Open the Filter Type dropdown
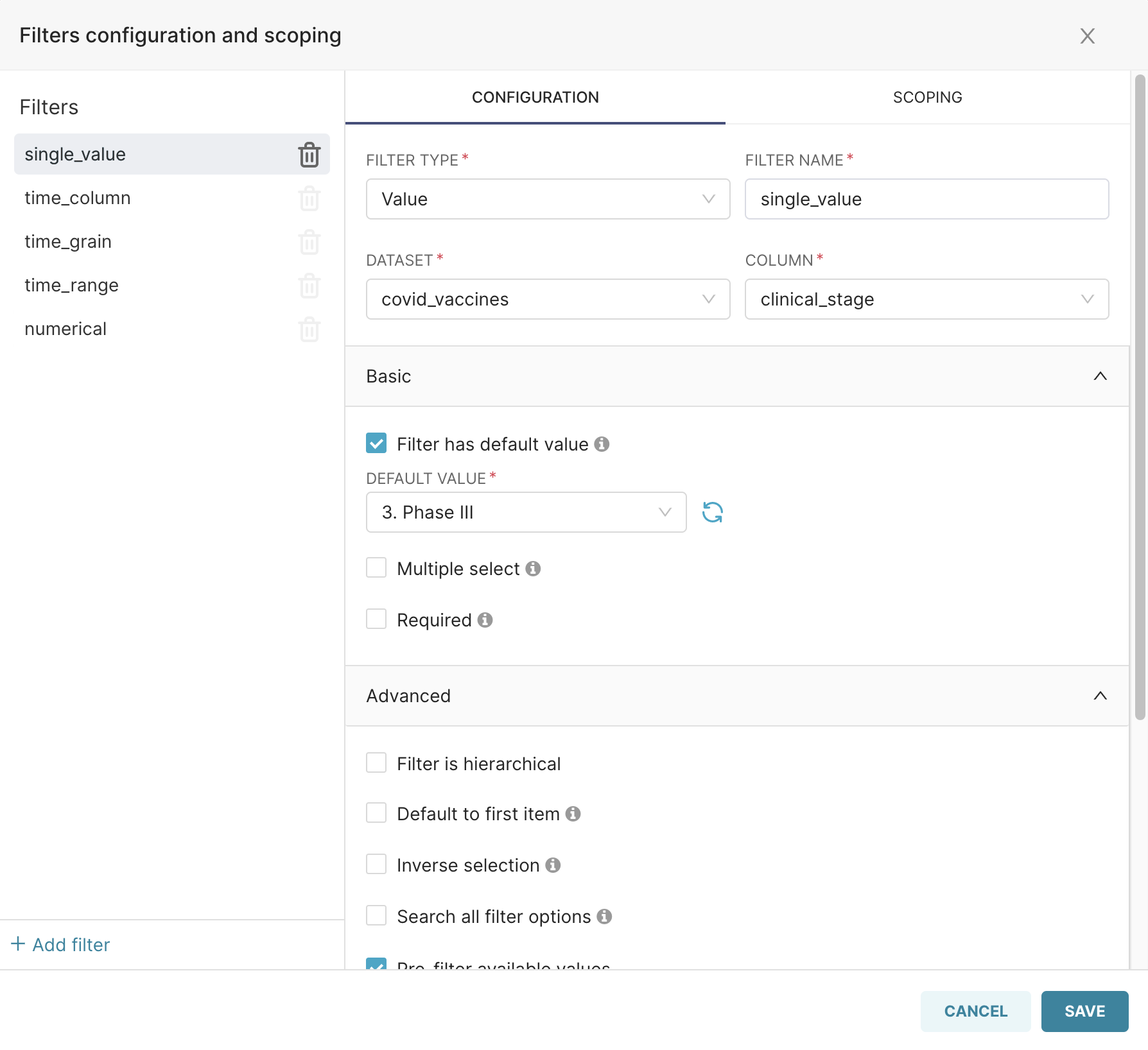 (548, 199)
